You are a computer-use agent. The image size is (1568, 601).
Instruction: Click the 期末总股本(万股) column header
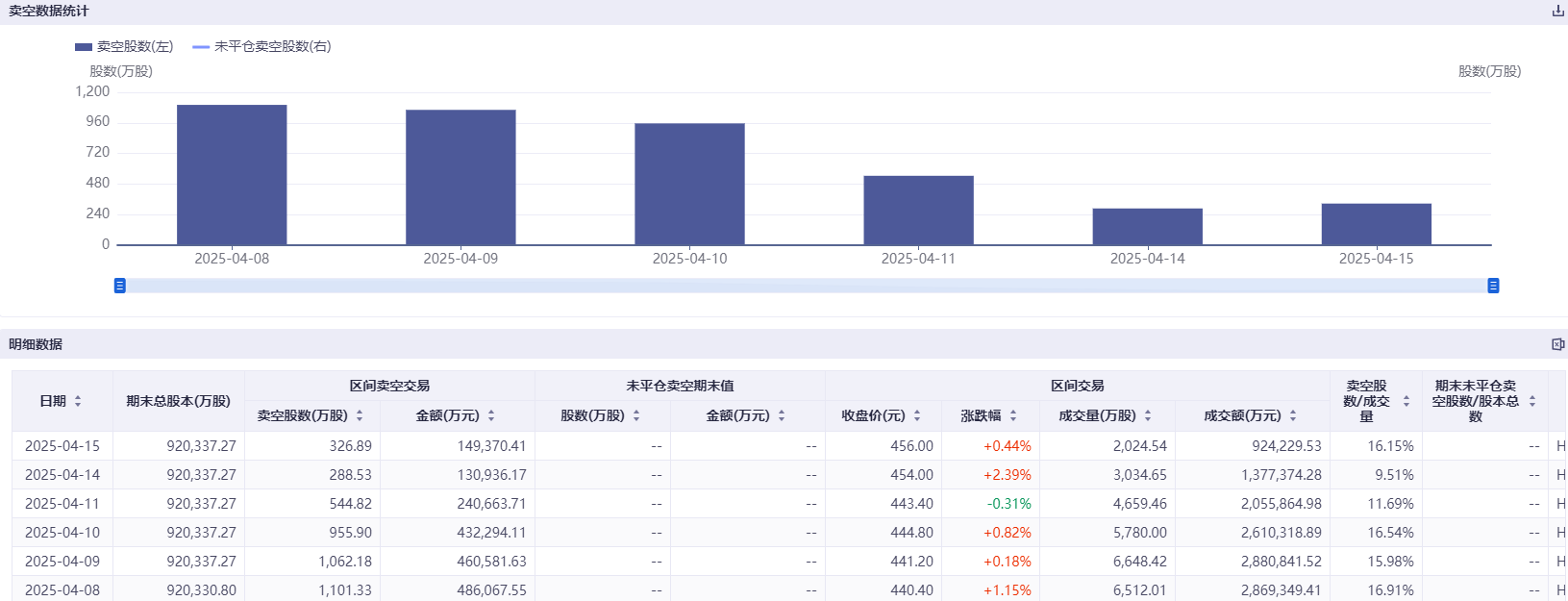tap(178, 401)
